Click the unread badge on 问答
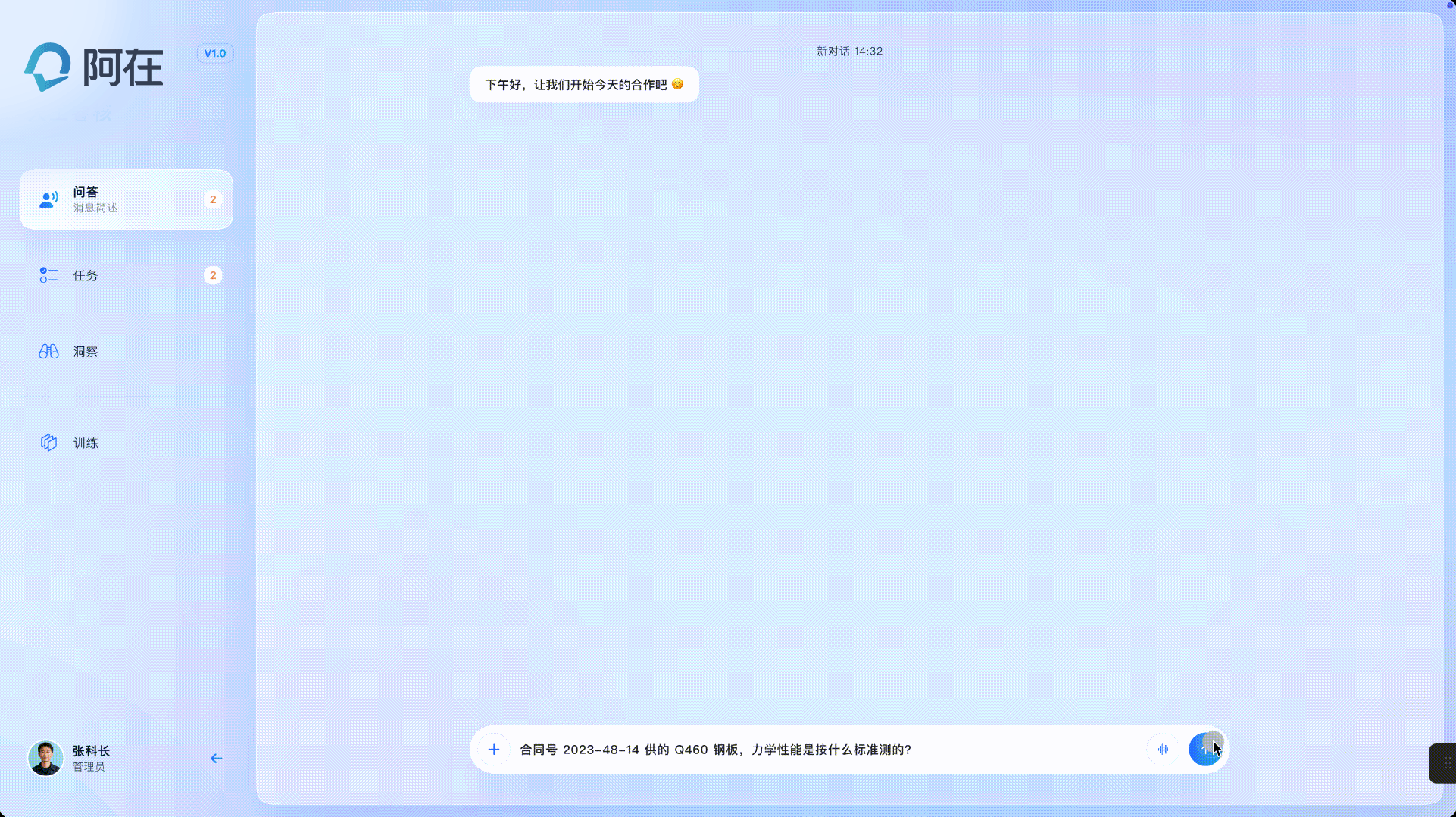This screenshot has width=1456, height=817. (x=213, y=199)
